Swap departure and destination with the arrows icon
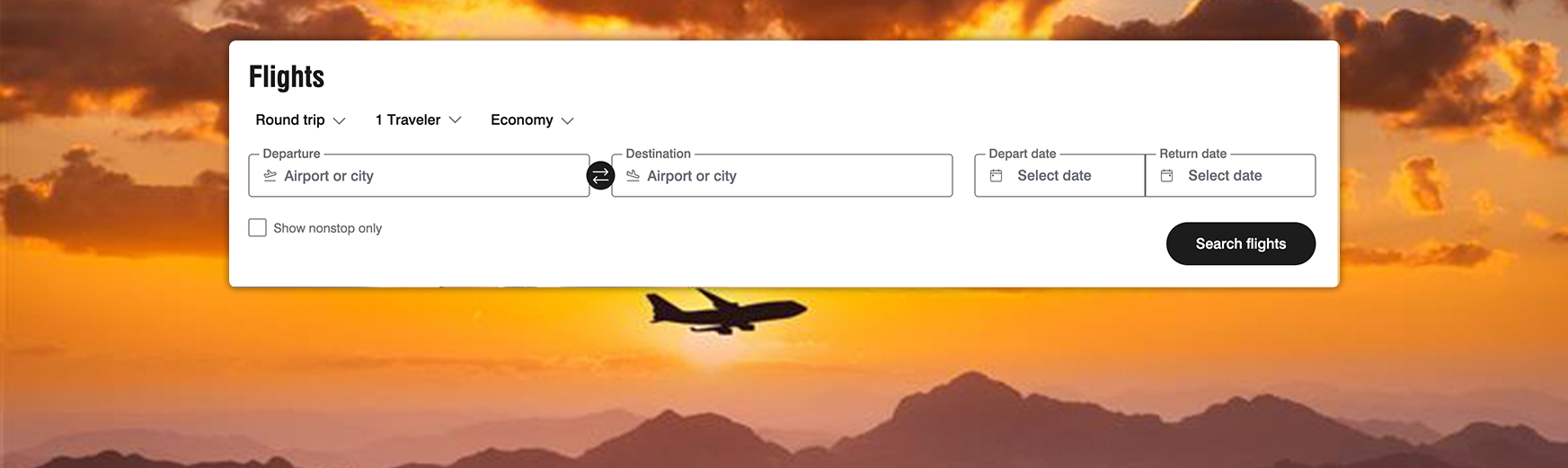Screen dimensions: 1568x468 [x=600, y=175]
